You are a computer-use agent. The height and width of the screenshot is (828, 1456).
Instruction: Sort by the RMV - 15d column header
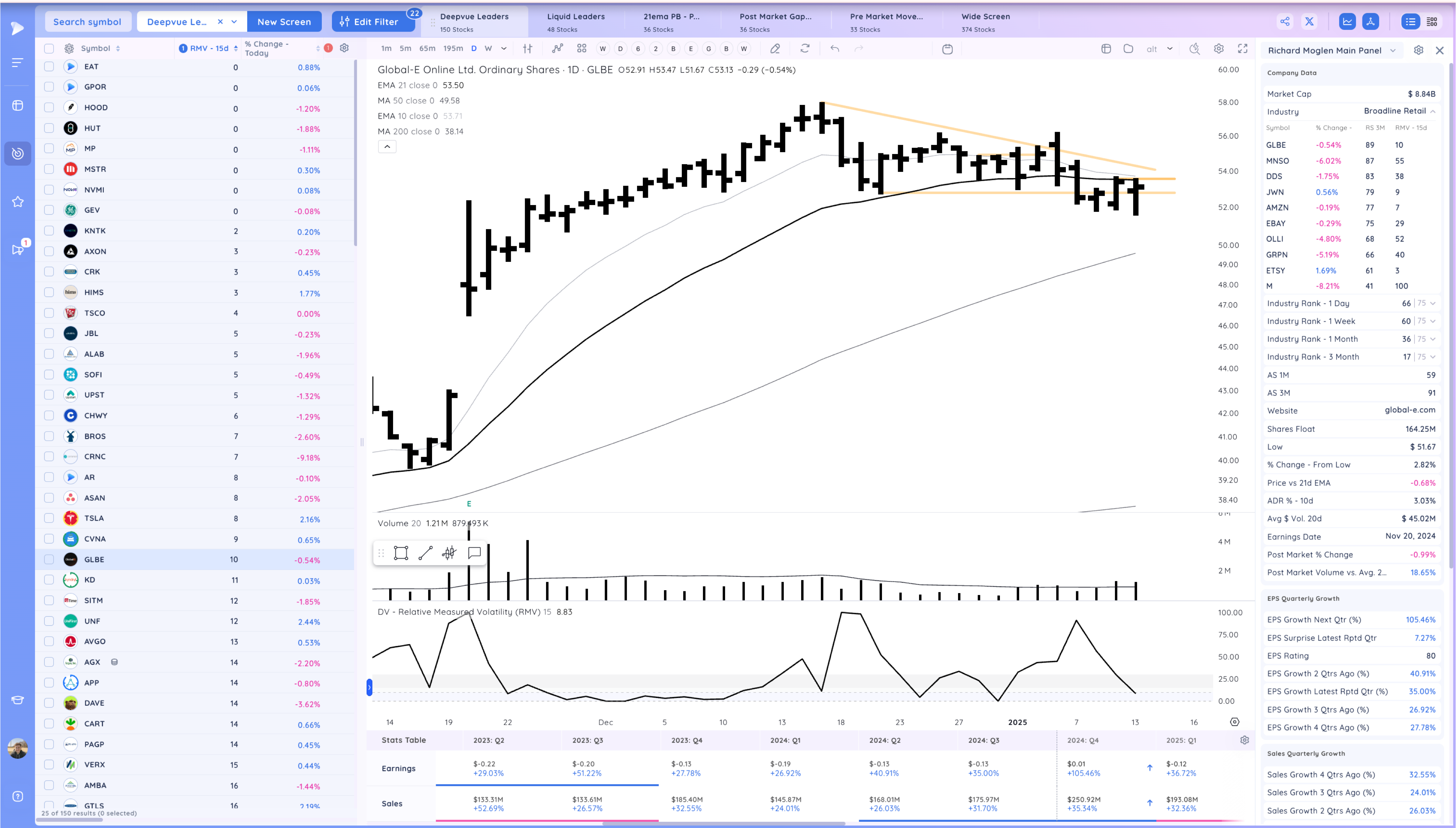coord(209,48)
